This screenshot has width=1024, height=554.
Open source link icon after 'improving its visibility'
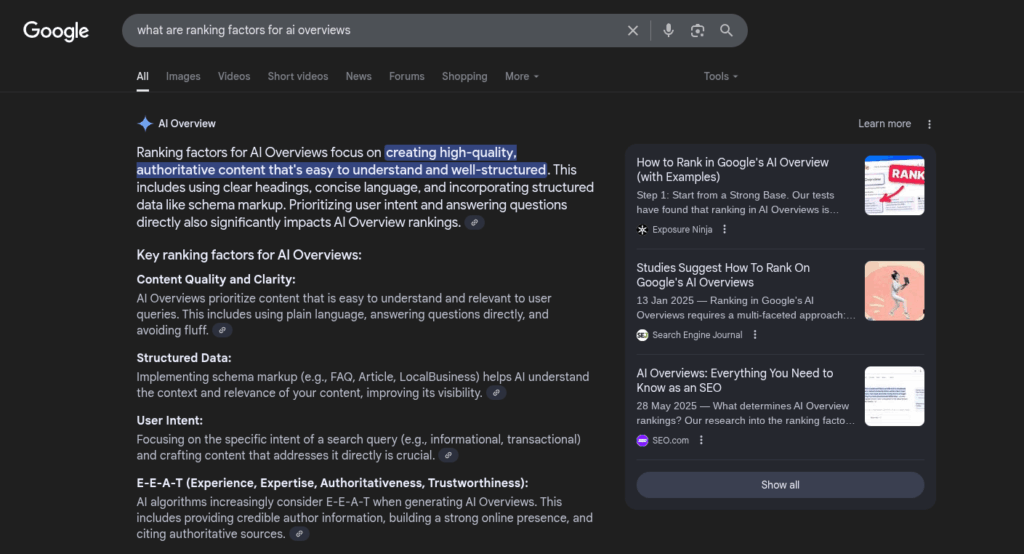[x=496, y=393]
